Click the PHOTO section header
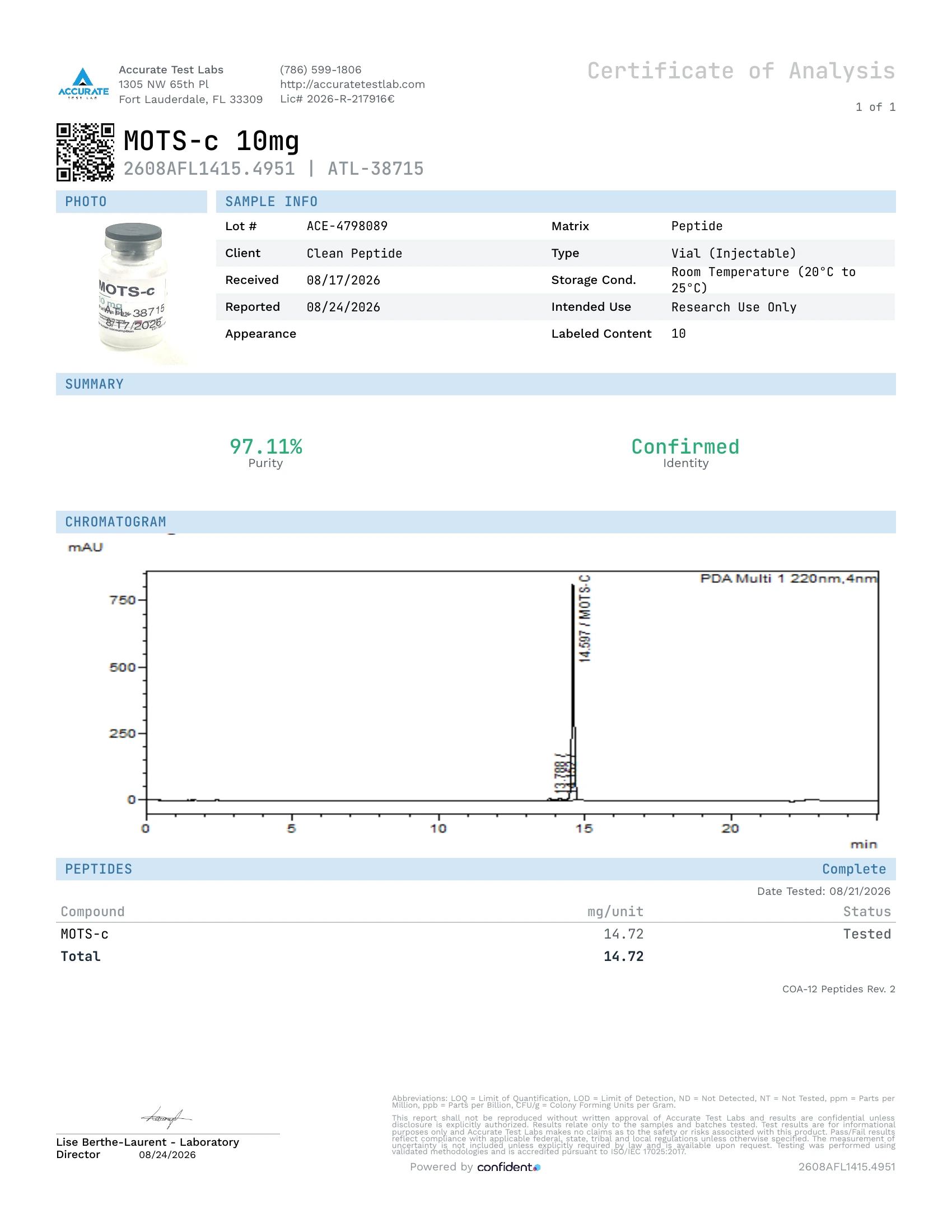 (132, 202)
